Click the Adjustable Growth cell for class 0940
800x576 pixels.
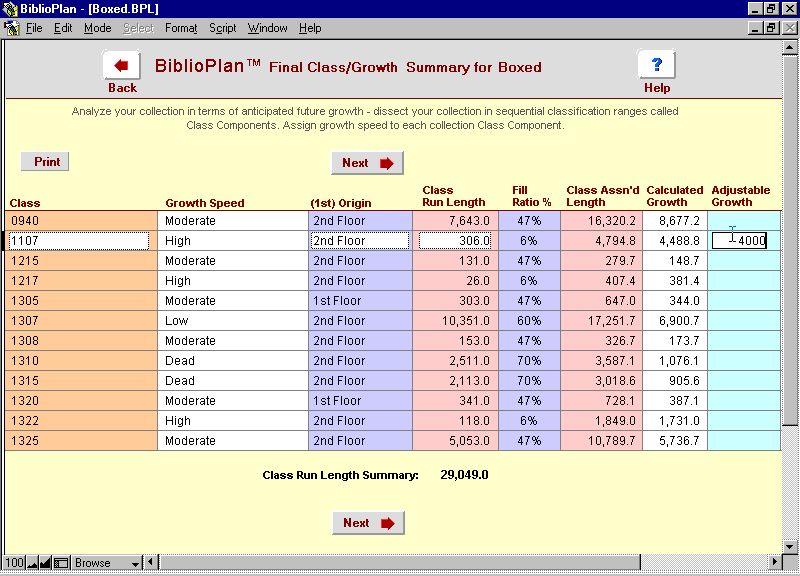[744, 221]
